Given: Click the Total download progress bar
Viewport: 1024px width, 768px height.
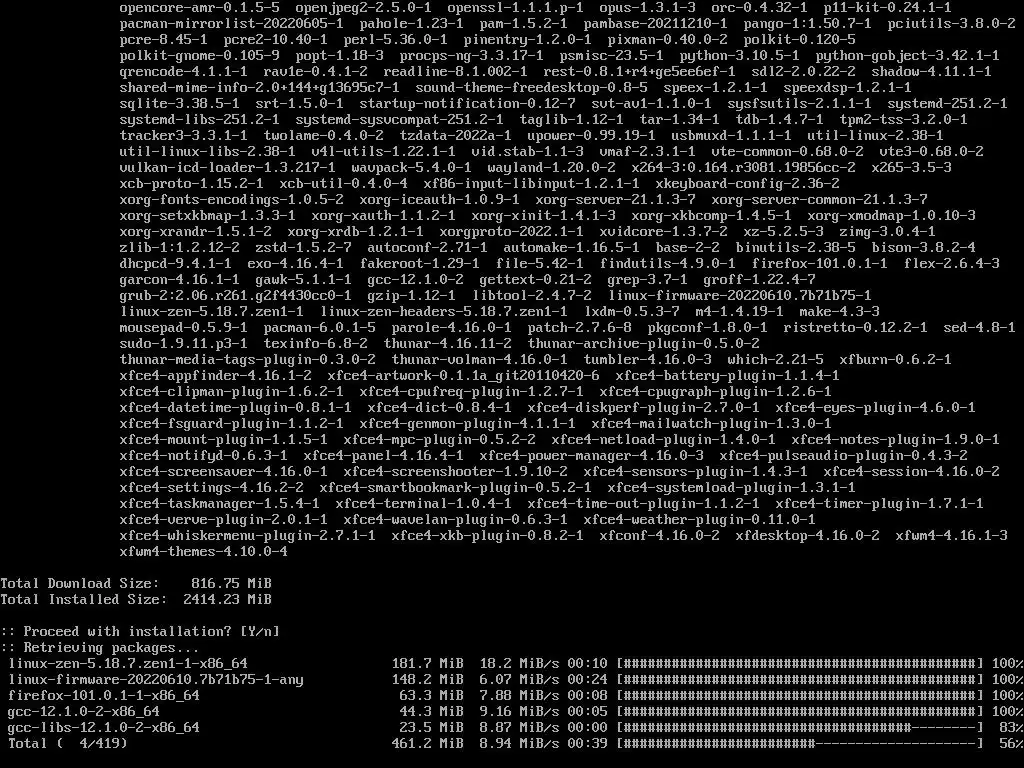Looking at the screenshot, I should (800, 743).
